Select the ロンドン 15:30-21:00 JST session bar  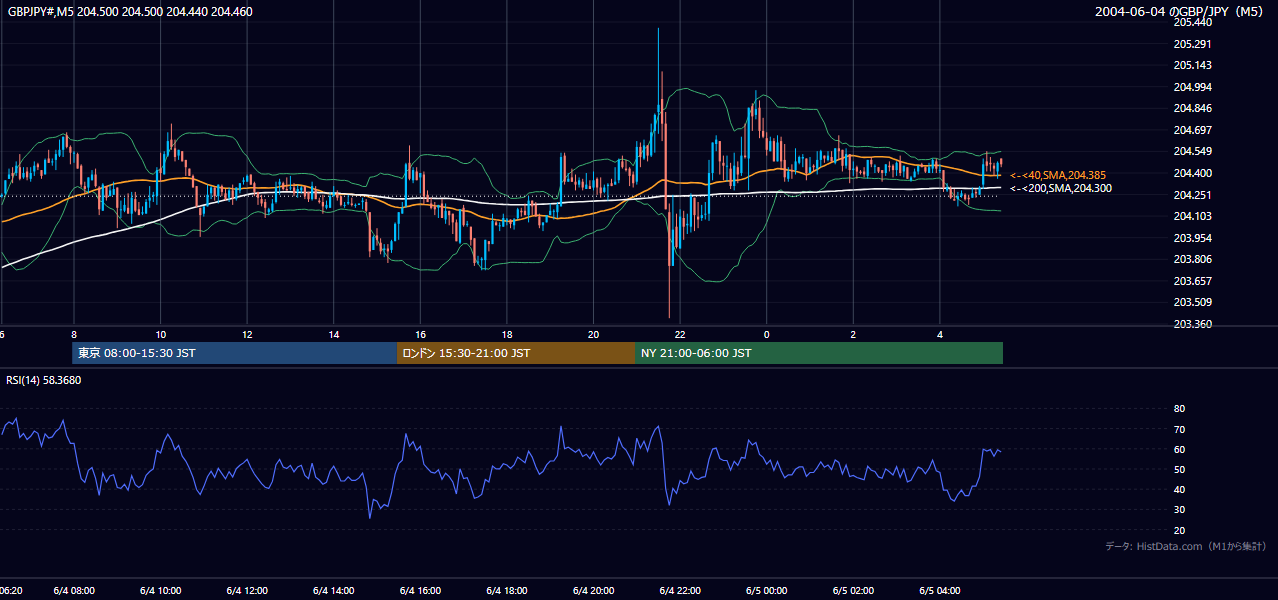pos(516,353)
